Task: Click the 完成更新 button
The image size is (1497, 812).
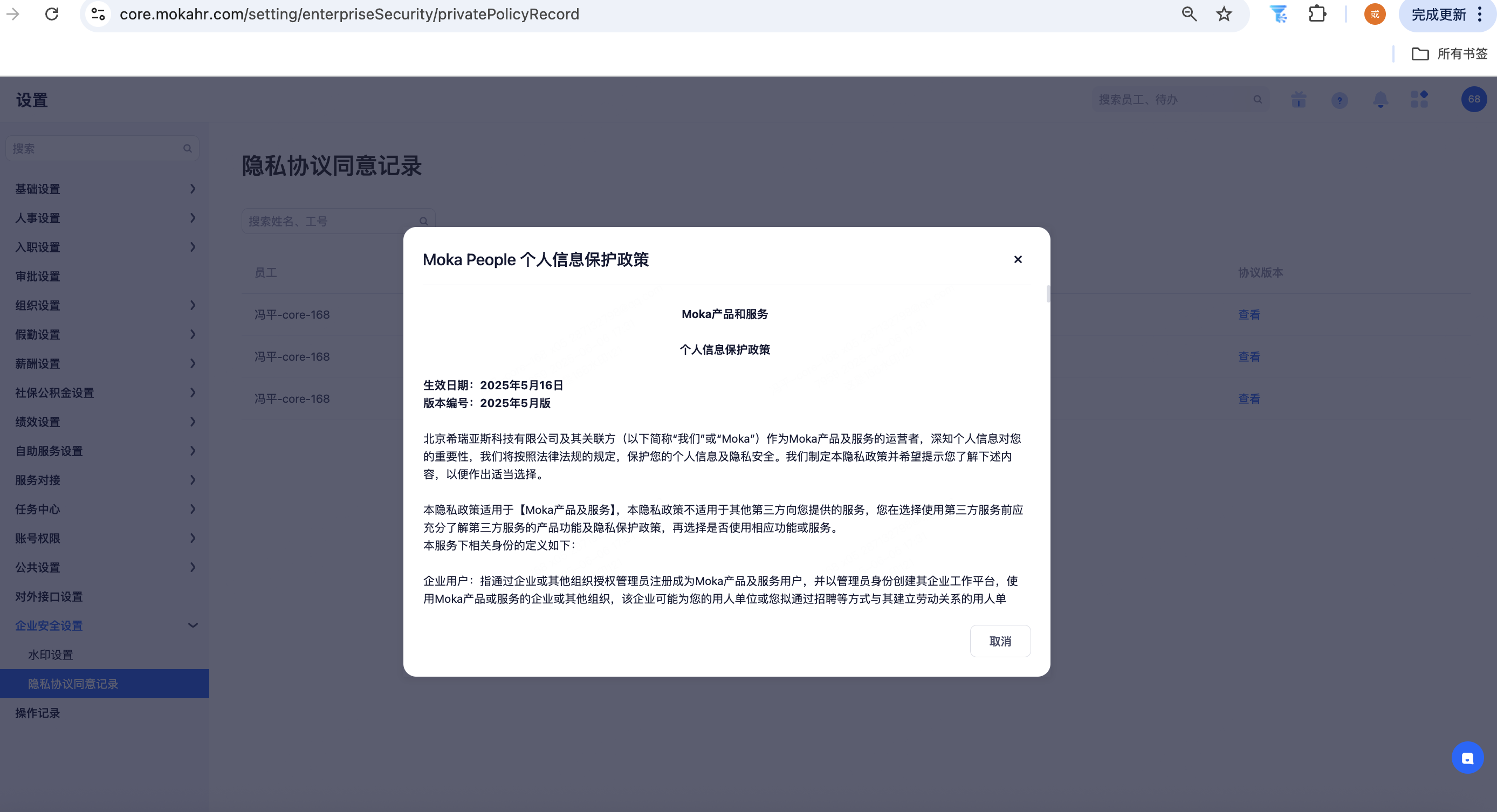Action: (1438, 15)
